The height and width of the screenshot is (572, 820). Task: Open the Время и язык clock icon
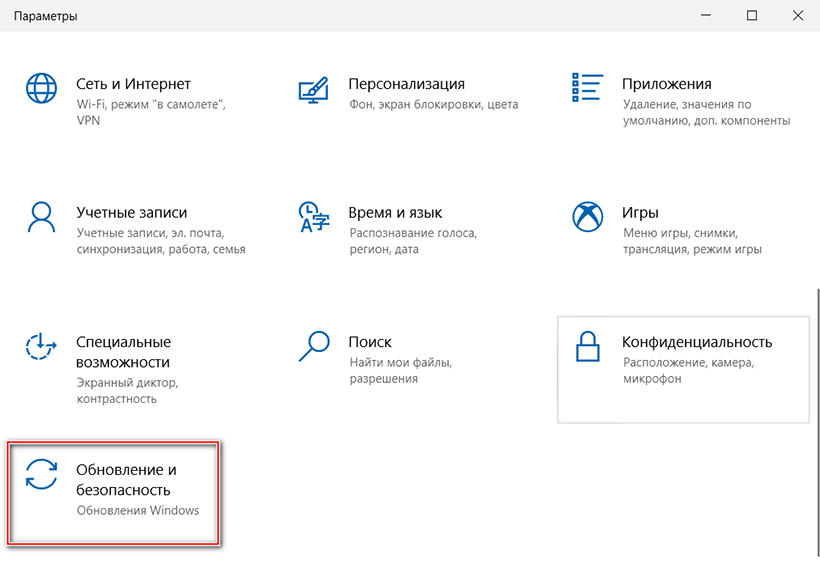pyautogui.click(x=314, y=217)
